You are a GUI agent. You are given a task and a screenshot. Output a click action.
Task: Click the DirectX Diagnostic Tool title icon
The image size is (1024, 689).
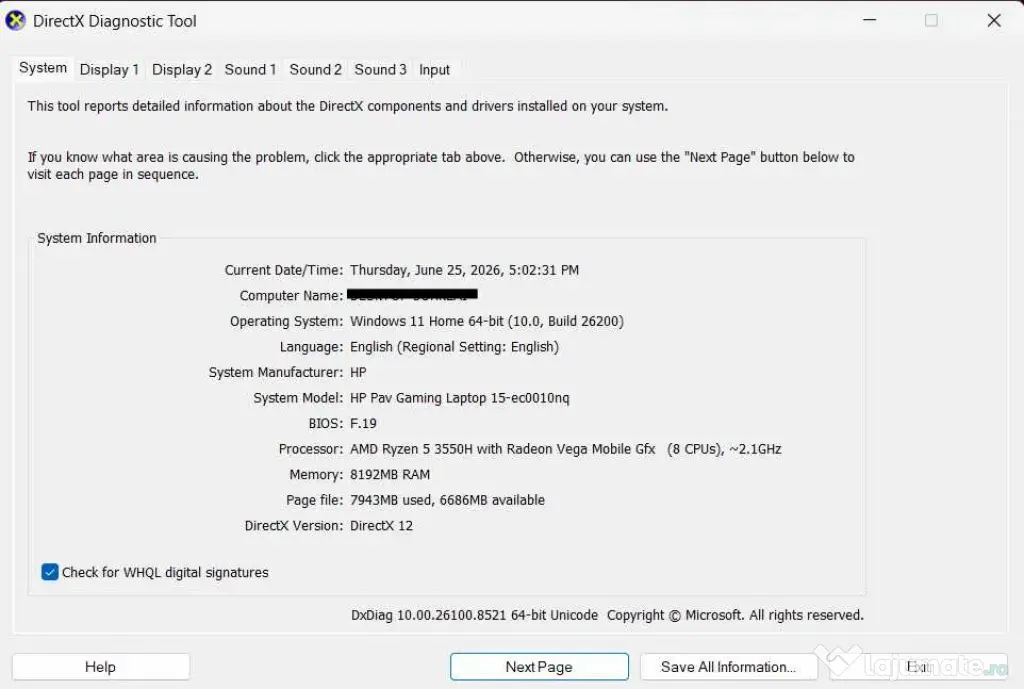15,21
